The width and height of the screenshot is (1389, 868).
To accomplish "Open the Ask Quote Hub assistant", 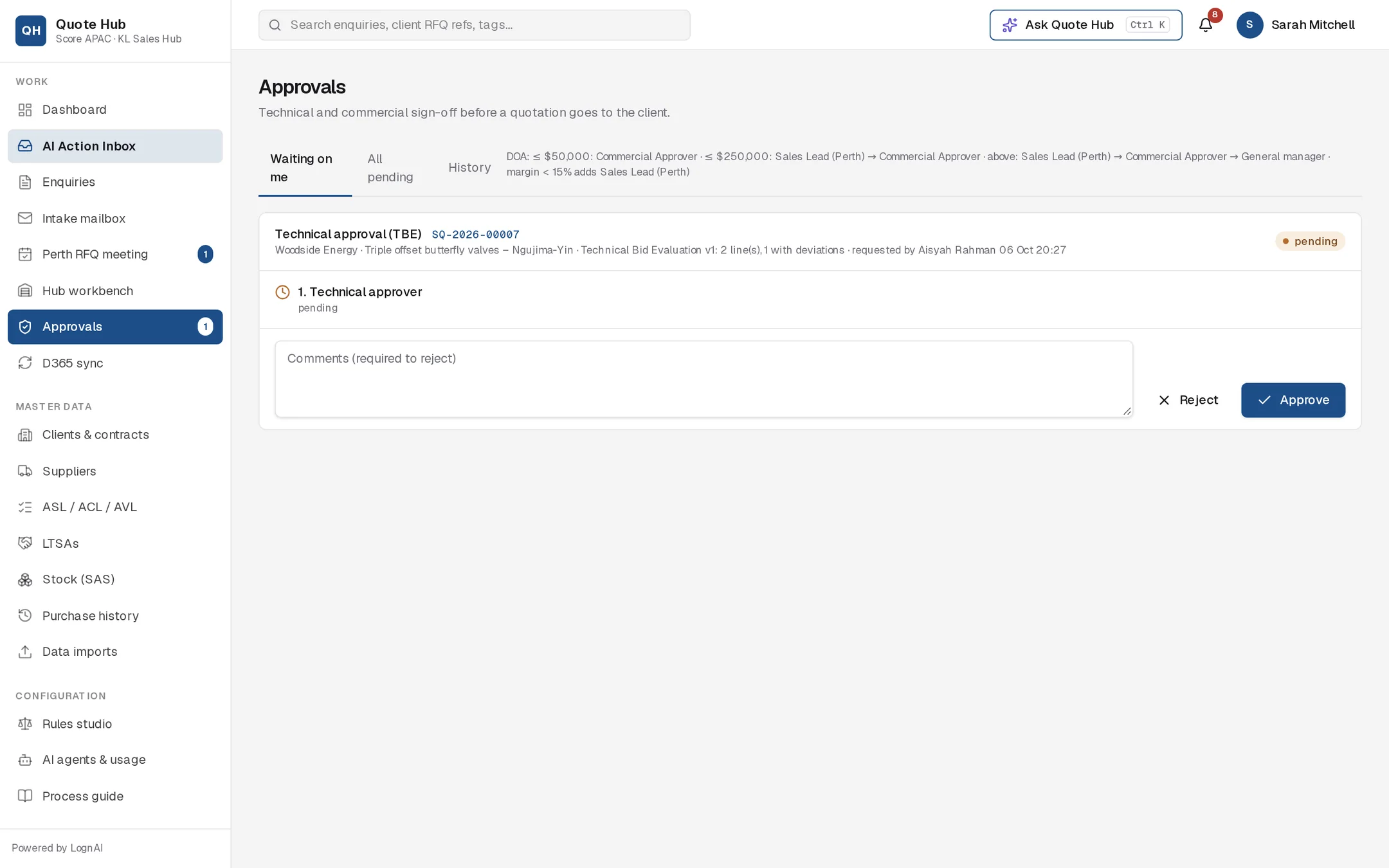I will pos(1085,25).
